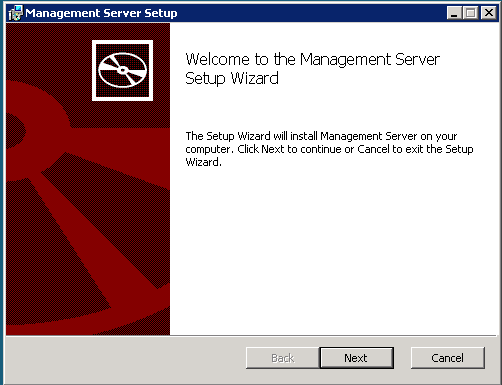
Task: Click the gray footer area beside Back
Action: (x=126, y=358)
